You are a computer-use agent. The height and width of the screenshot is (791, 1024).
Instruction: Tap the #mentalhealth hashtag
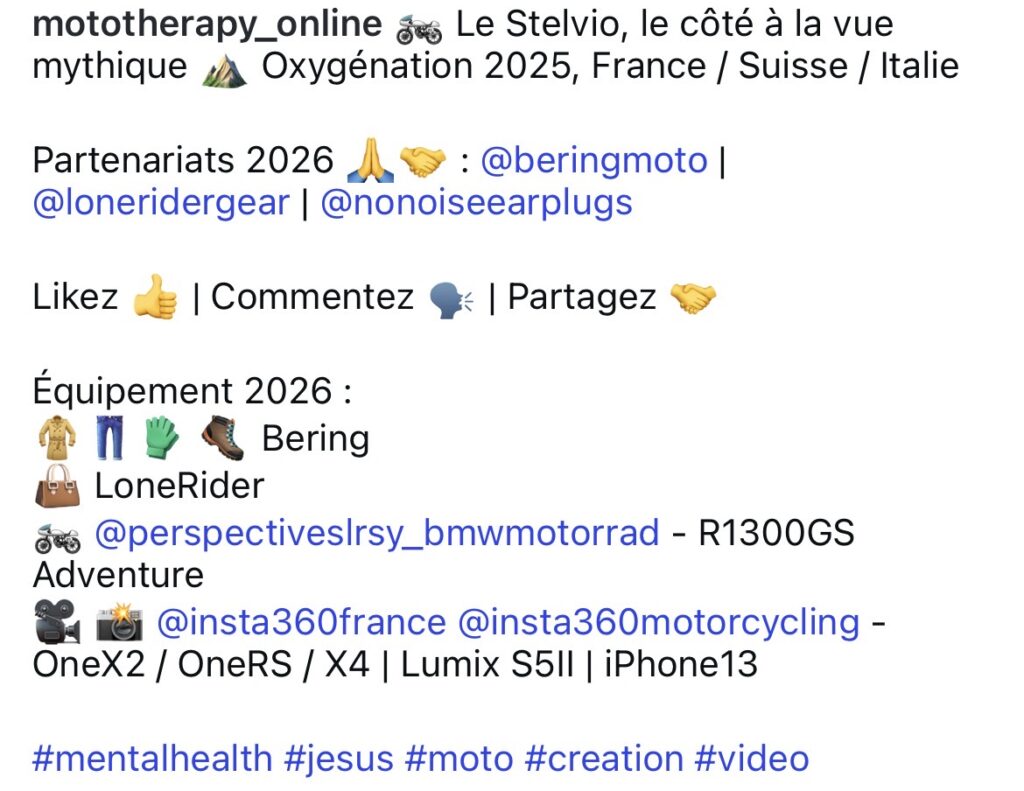click(x=152, y=759)
